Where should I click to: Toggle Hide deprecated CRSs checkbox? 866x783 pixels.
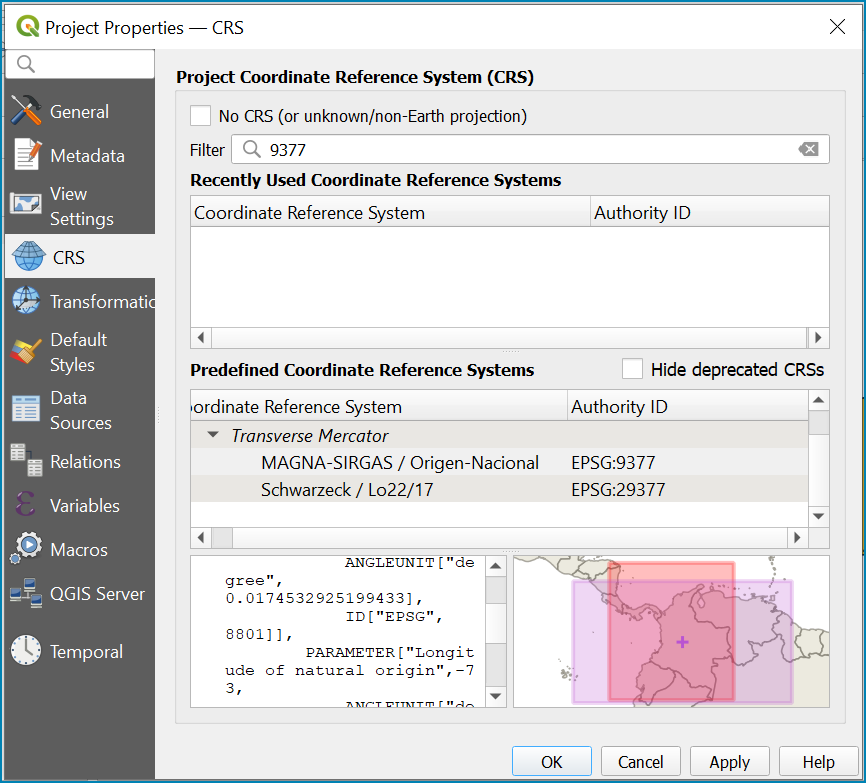632,369
